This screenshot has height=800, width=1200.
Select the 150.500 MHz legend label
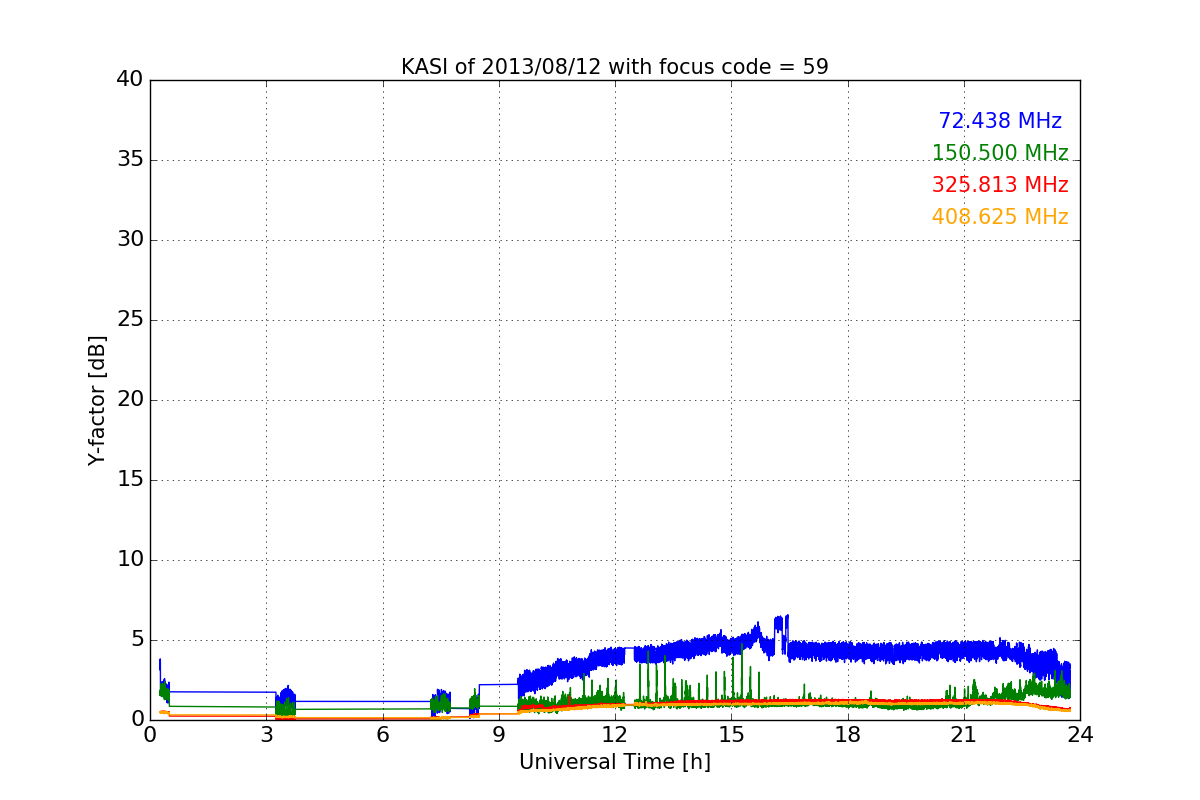(x=1000, y=153)
